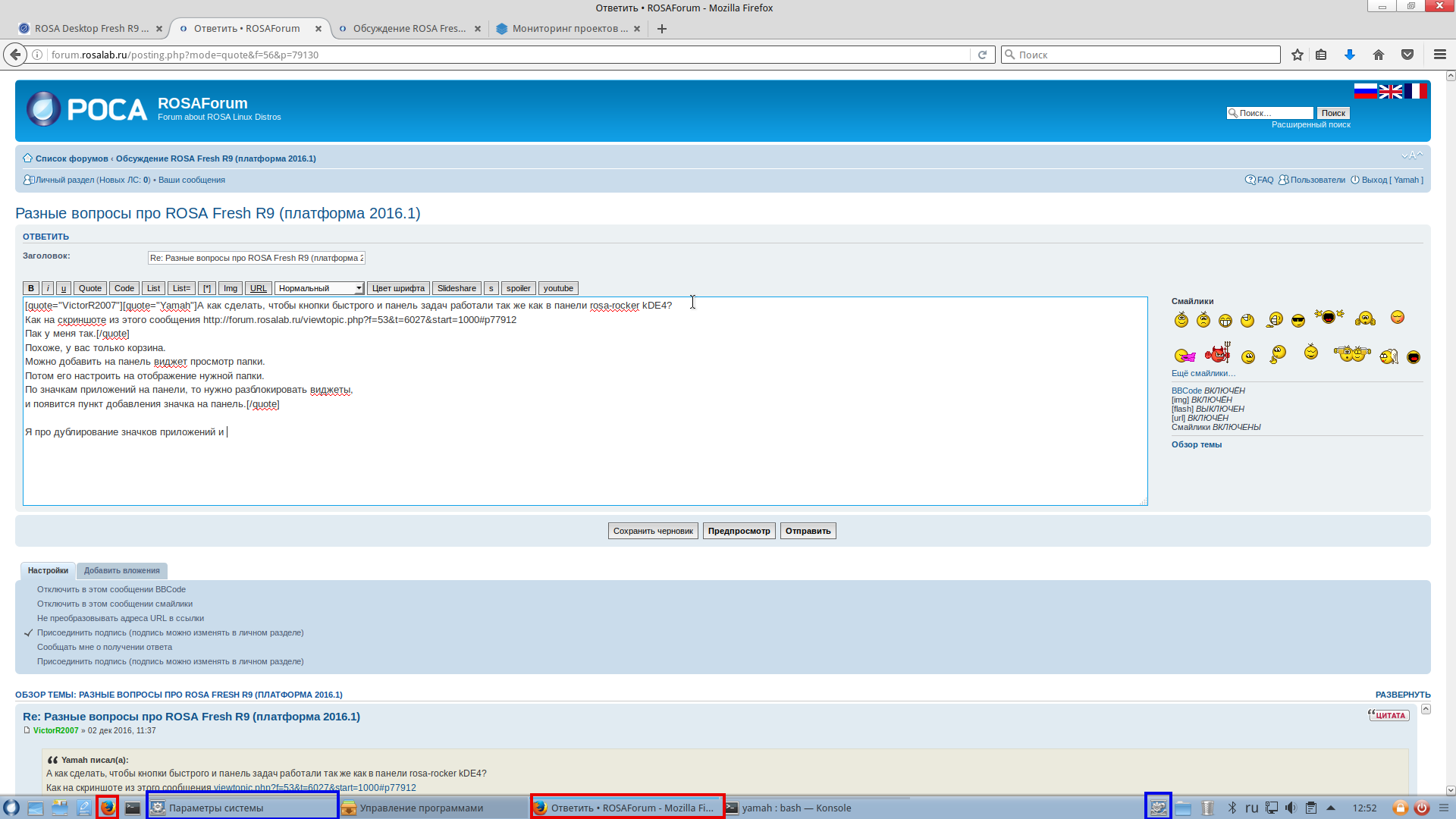Insert the red devil smiley

pyautogui.click(x=1218, y=353)
